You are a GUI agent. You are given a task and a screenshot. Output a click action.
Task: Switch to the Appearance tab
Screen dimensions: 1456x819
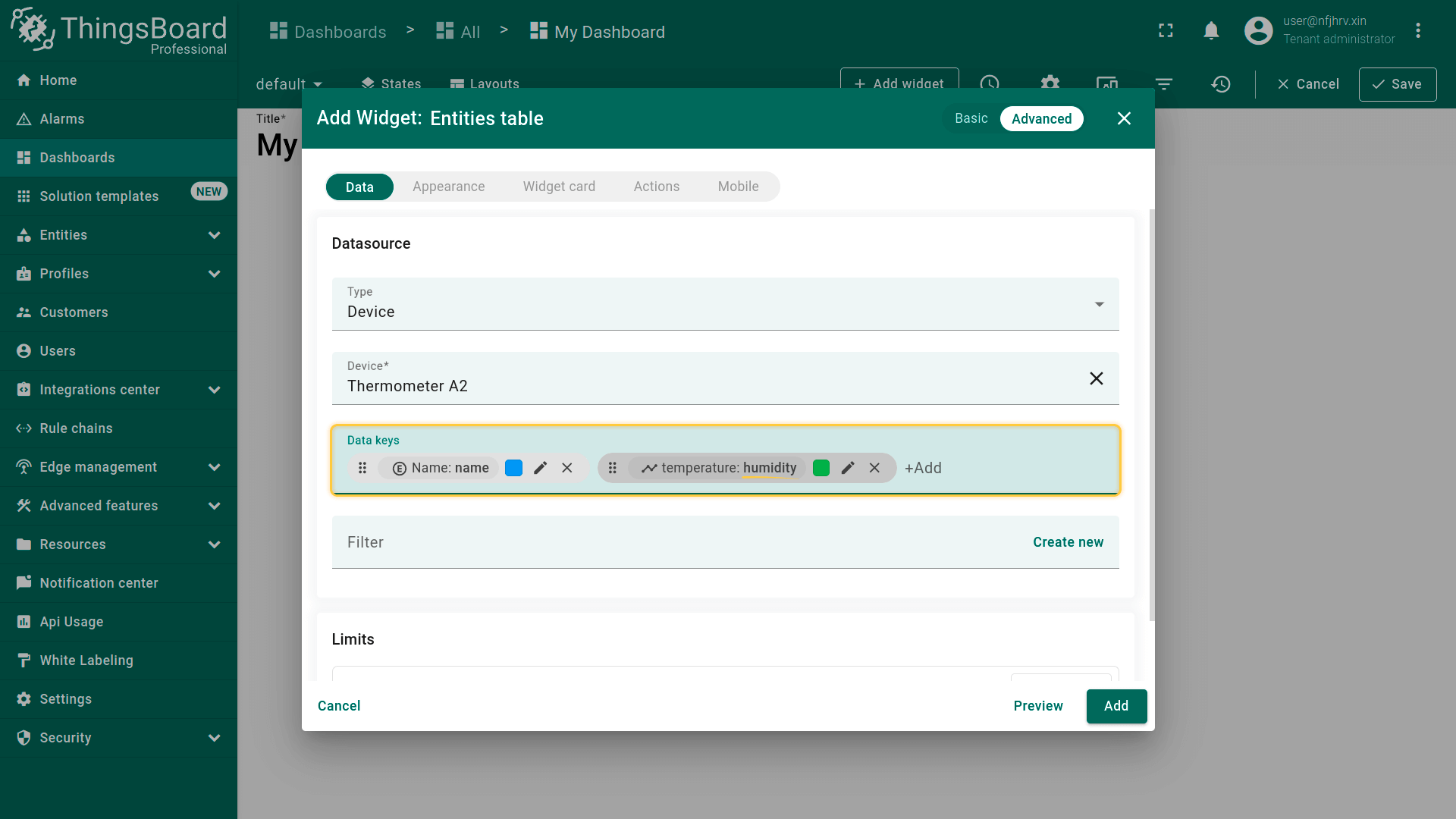pos(448,187)
